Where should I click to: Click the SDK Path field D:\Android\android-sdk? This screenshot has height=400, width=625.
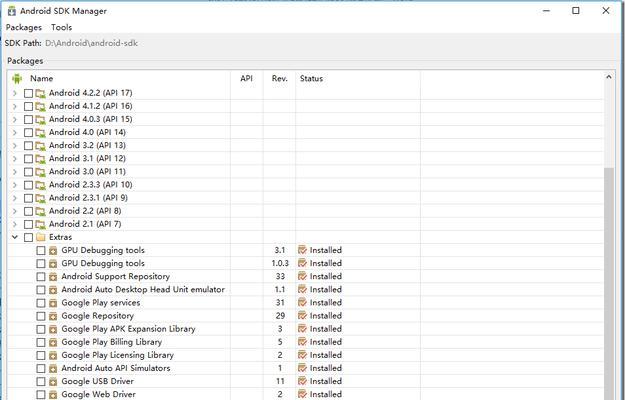(91, 43)
